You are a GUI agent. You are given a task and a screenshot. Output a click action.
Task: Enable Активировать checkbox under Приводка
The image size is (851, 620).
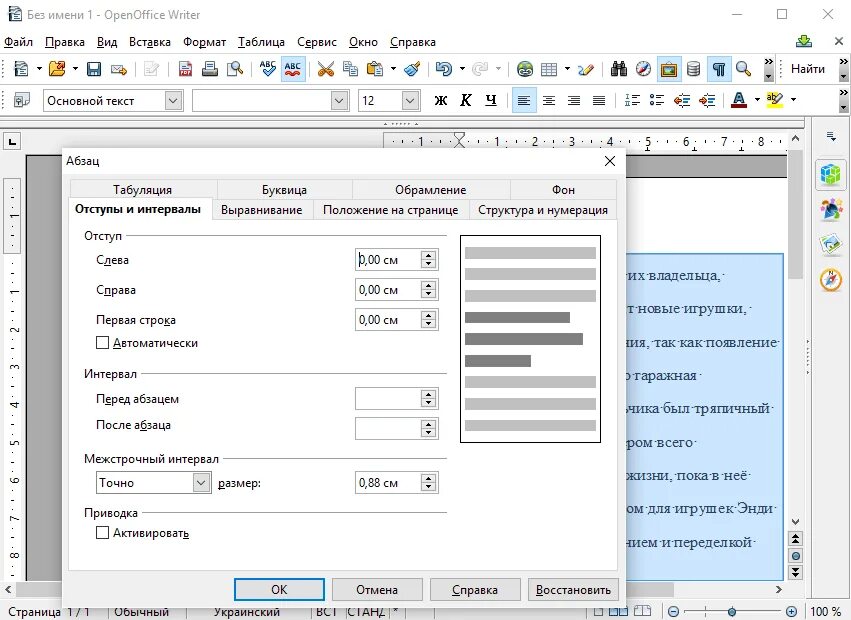[102, 533]
